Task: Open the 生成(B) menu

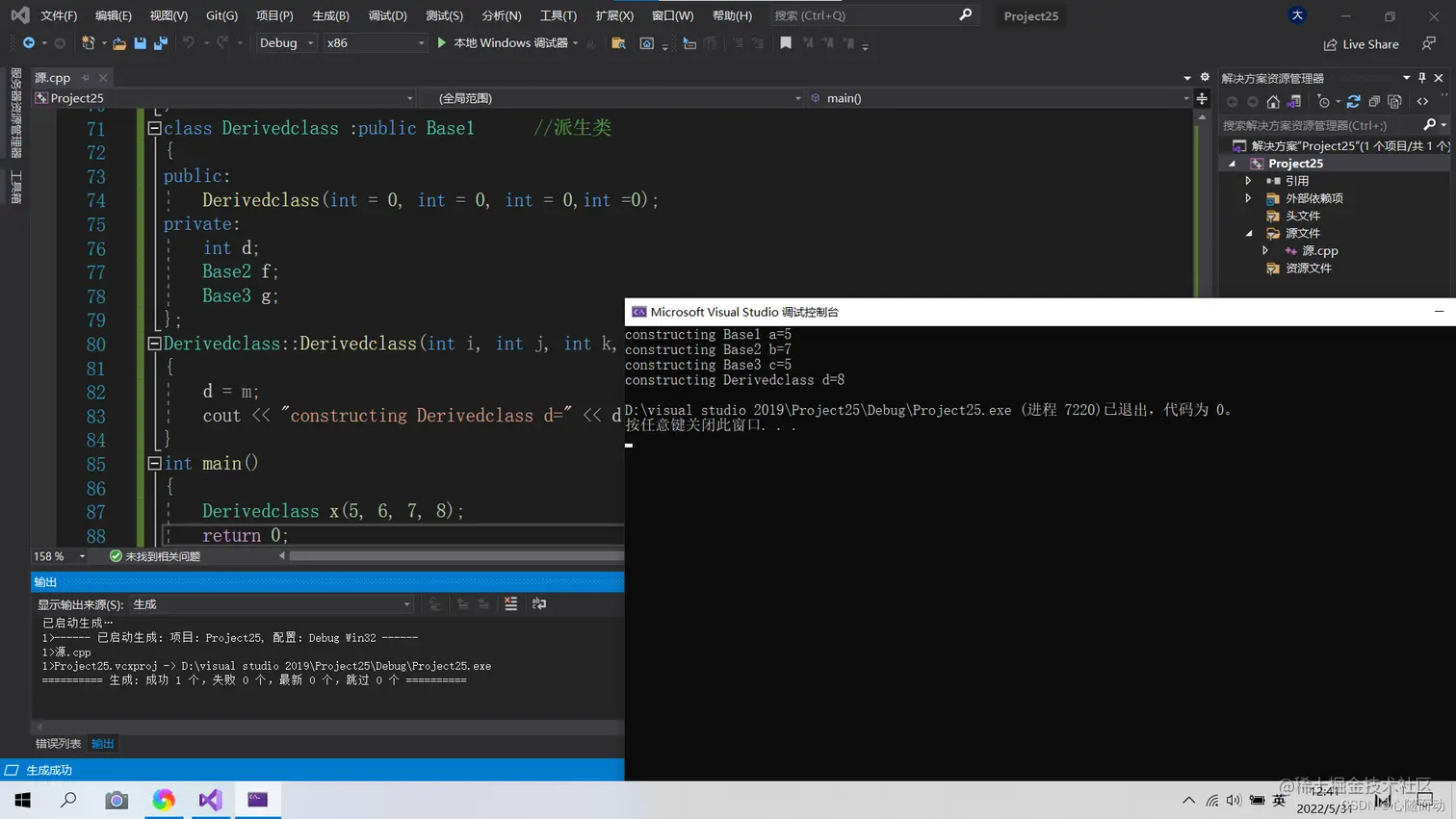Action: click(330, 15)
